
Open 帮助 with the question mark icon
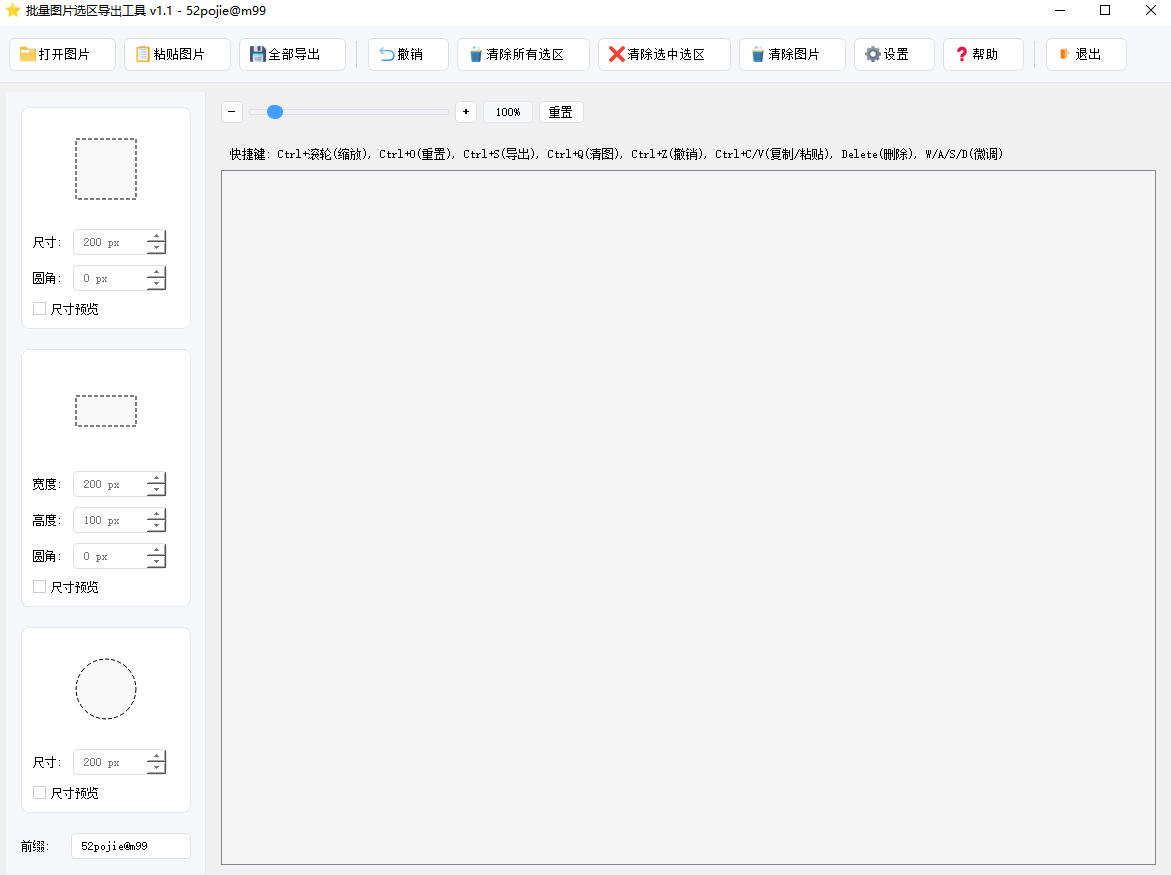point(983,54)
